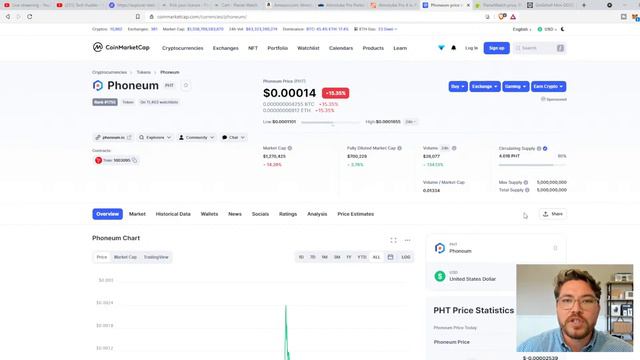Click Total Supply info icon
Screen dimensions: 640x360
[x=527, y=190]
